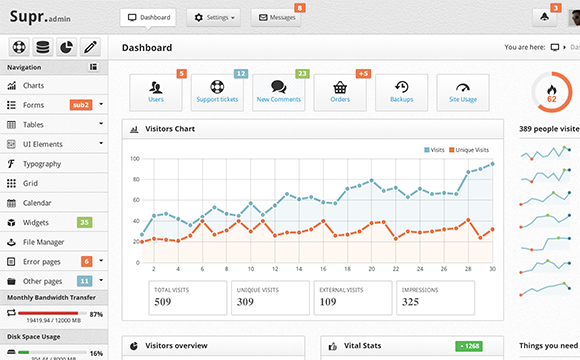
Task: Expand the Other pages submenu arrow
Action: pyautogui.click(x=101, y=280)
